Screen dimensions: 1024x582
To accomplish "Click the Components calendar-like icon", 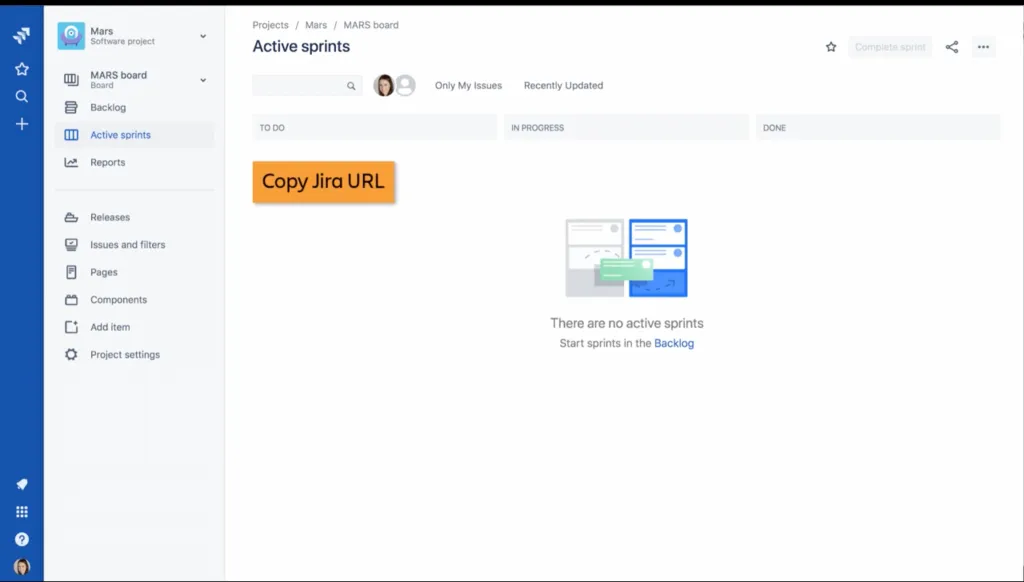I will coord(71,299).
